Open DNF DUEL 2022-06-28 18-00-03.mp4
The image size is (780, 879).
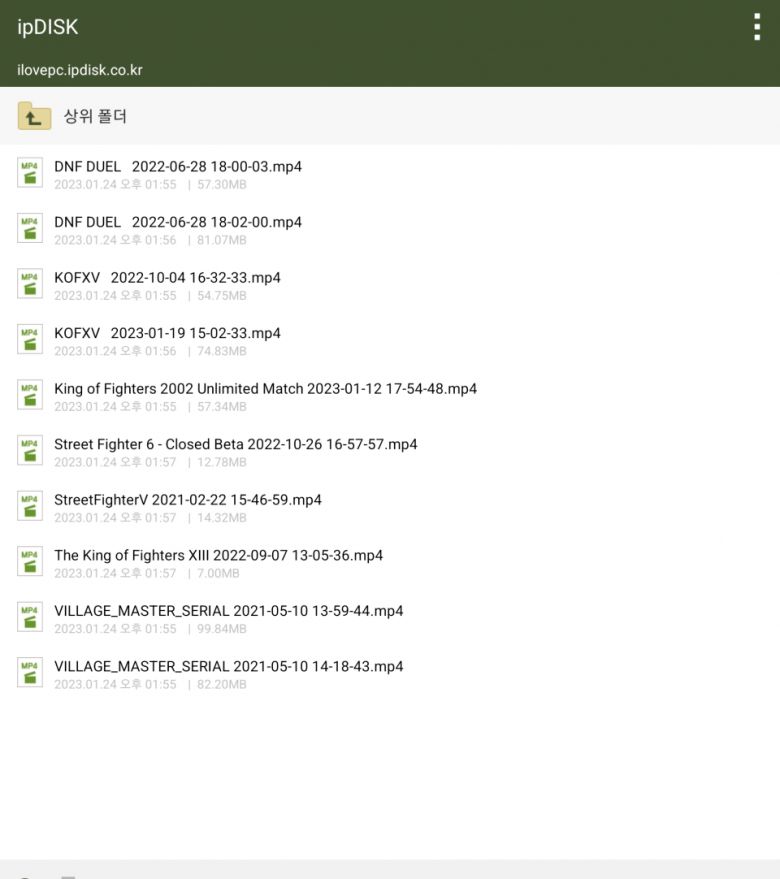[x=178, y=167]
